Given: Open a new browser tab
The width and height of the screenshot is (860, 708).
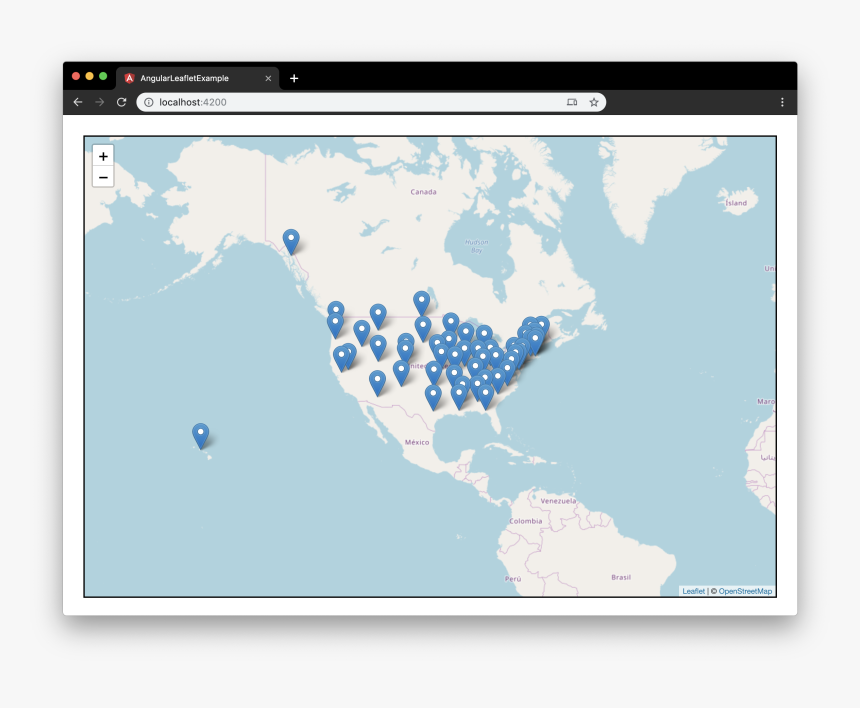Looking at the screenshot, I should tap(294, 78).
